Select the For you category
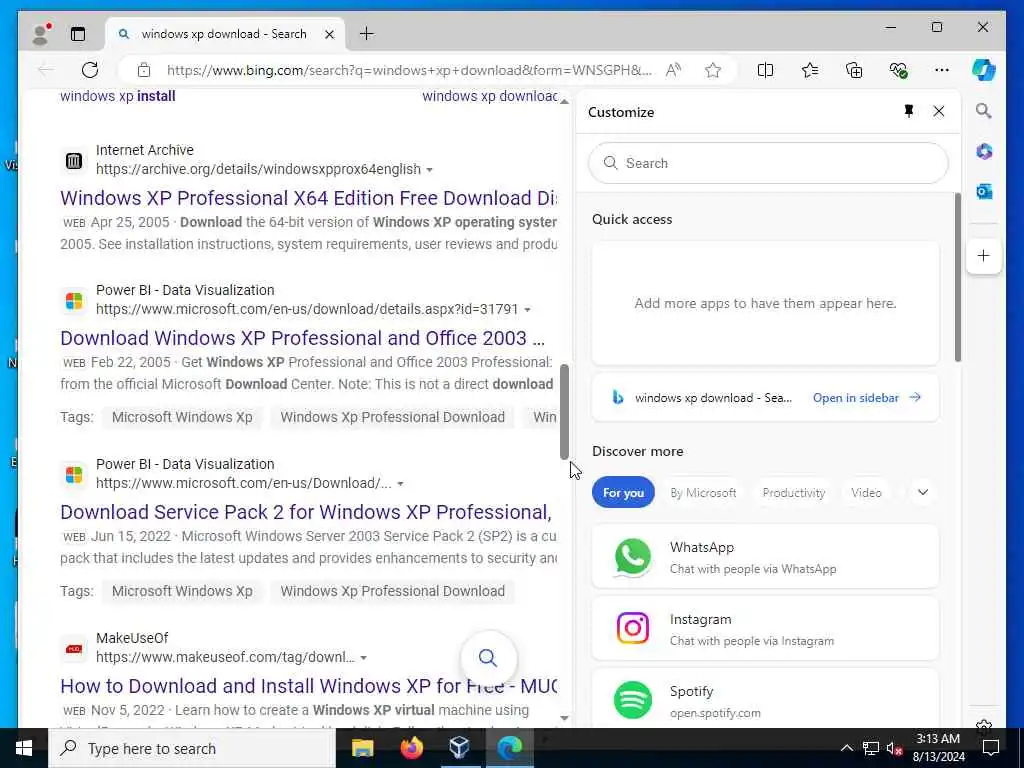This screenshot has height=768, width=1024. click(623, 492)
